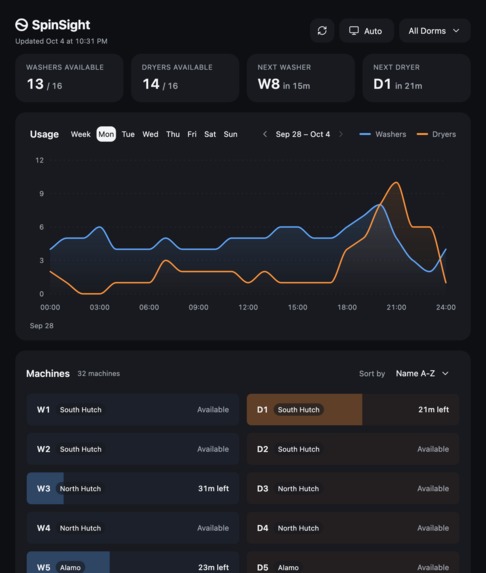Select the Mon usage tab
The image size is (486, 573).
tap(106, 134)
